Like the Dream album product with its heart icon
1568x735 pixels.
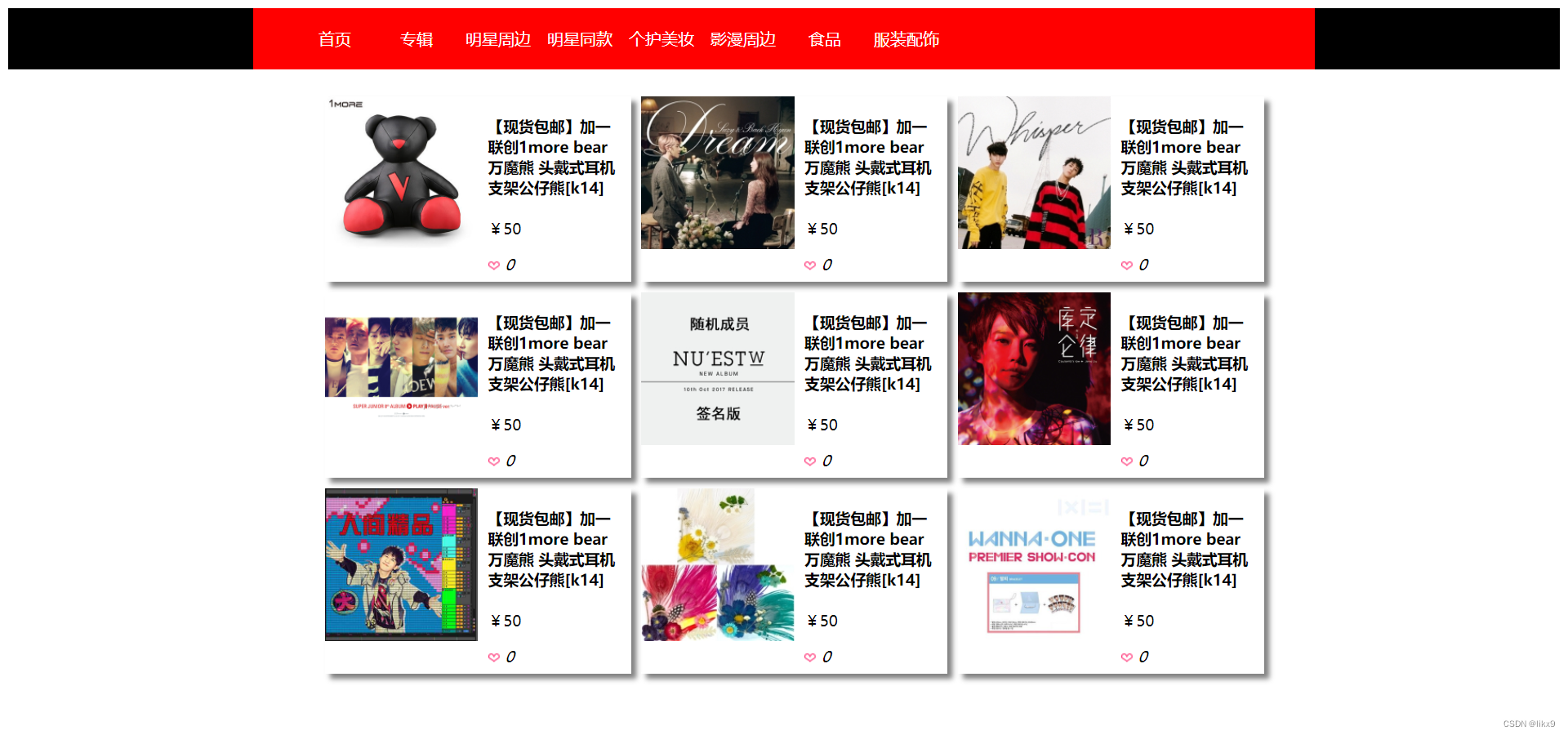[810, 265]
